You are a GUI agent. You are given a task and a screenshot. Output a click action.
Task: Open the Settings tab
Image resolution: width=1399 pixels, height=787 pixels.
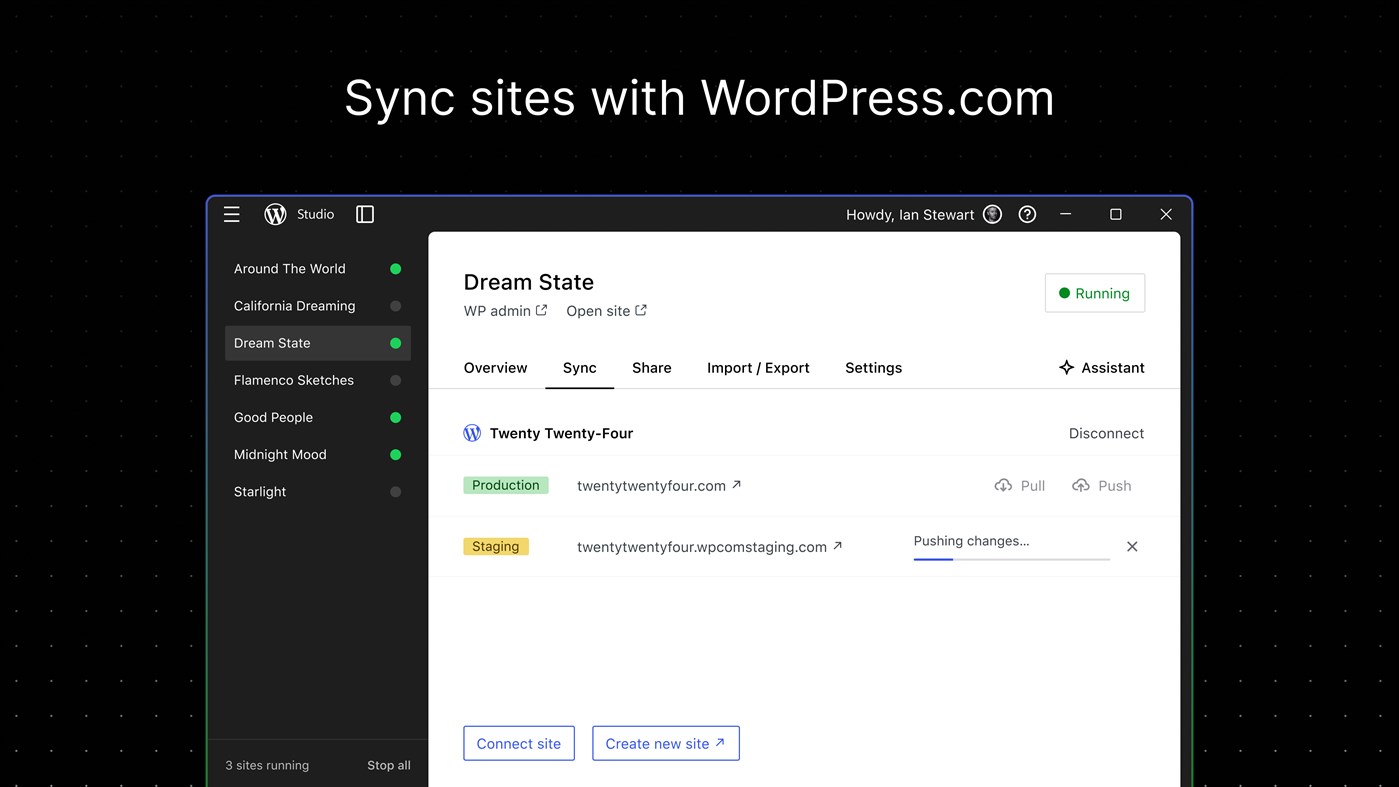874,368
